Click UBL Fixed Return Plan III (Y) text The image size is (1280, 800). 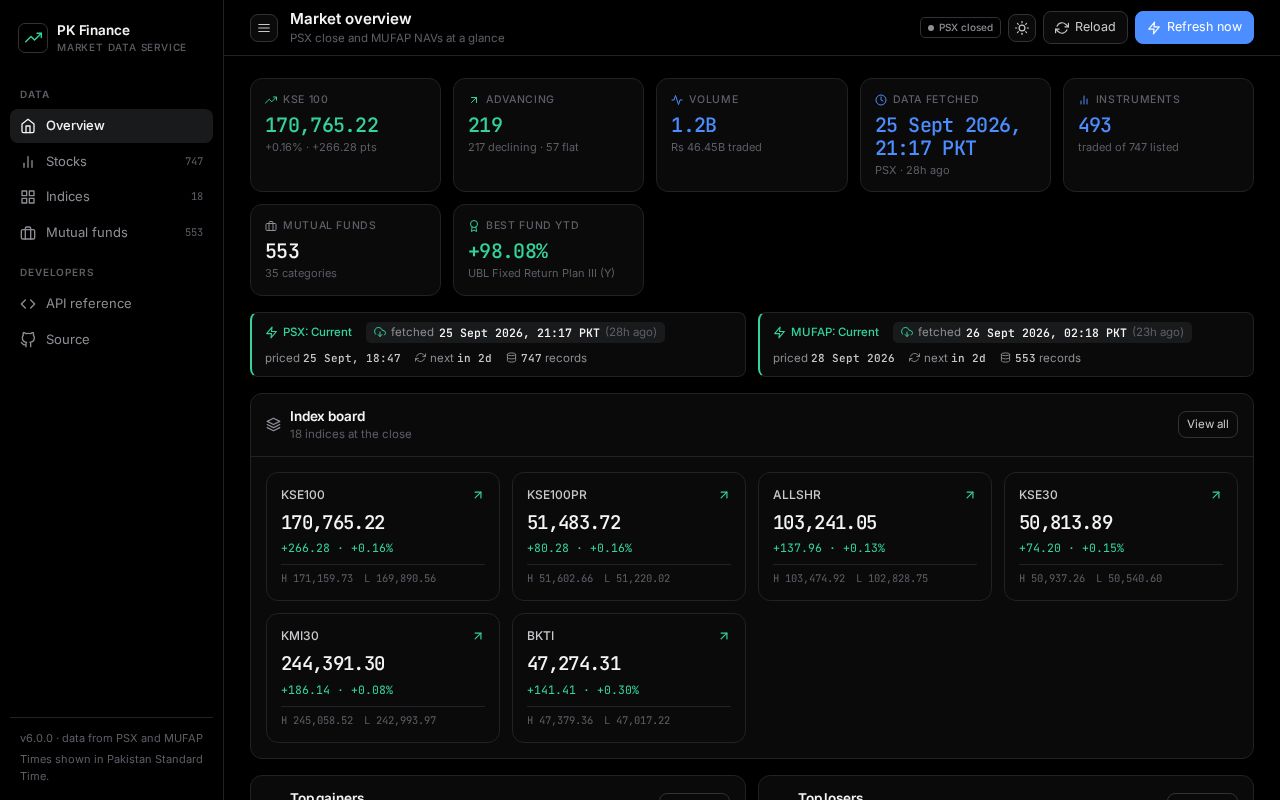[541, 274]
